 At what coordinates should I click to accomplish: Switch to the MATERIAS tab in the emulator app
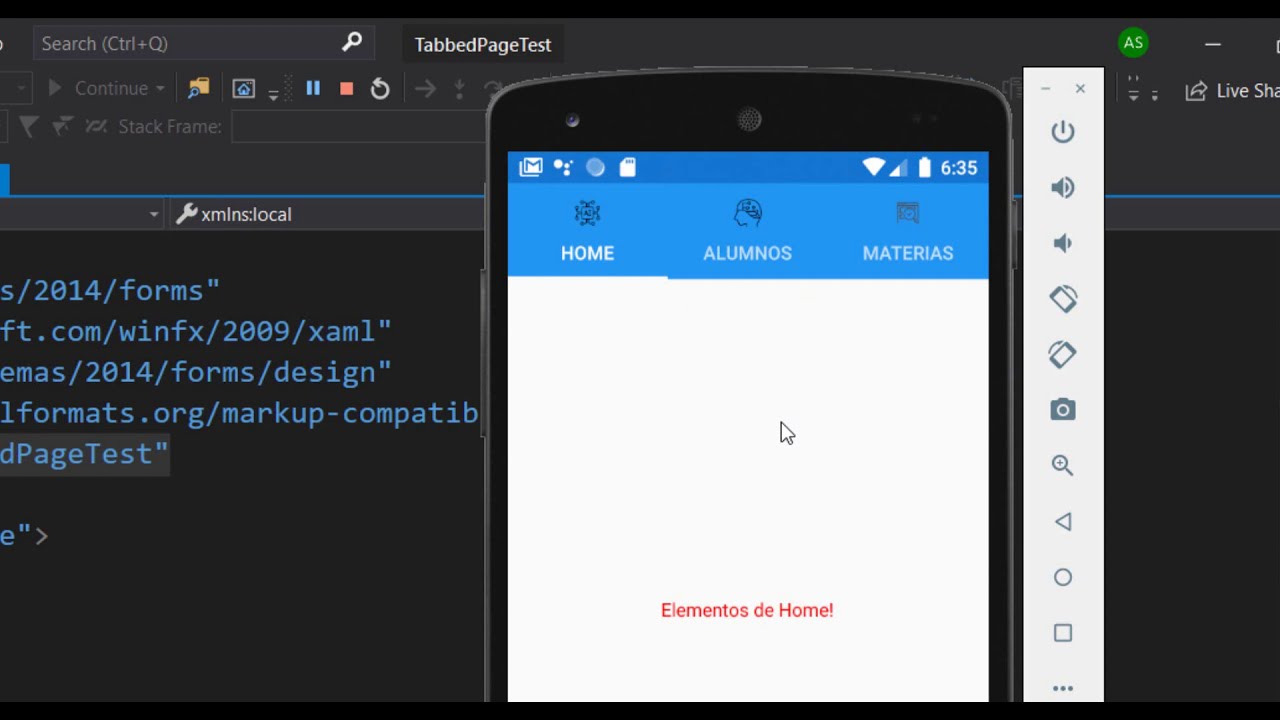pos(908,233)
